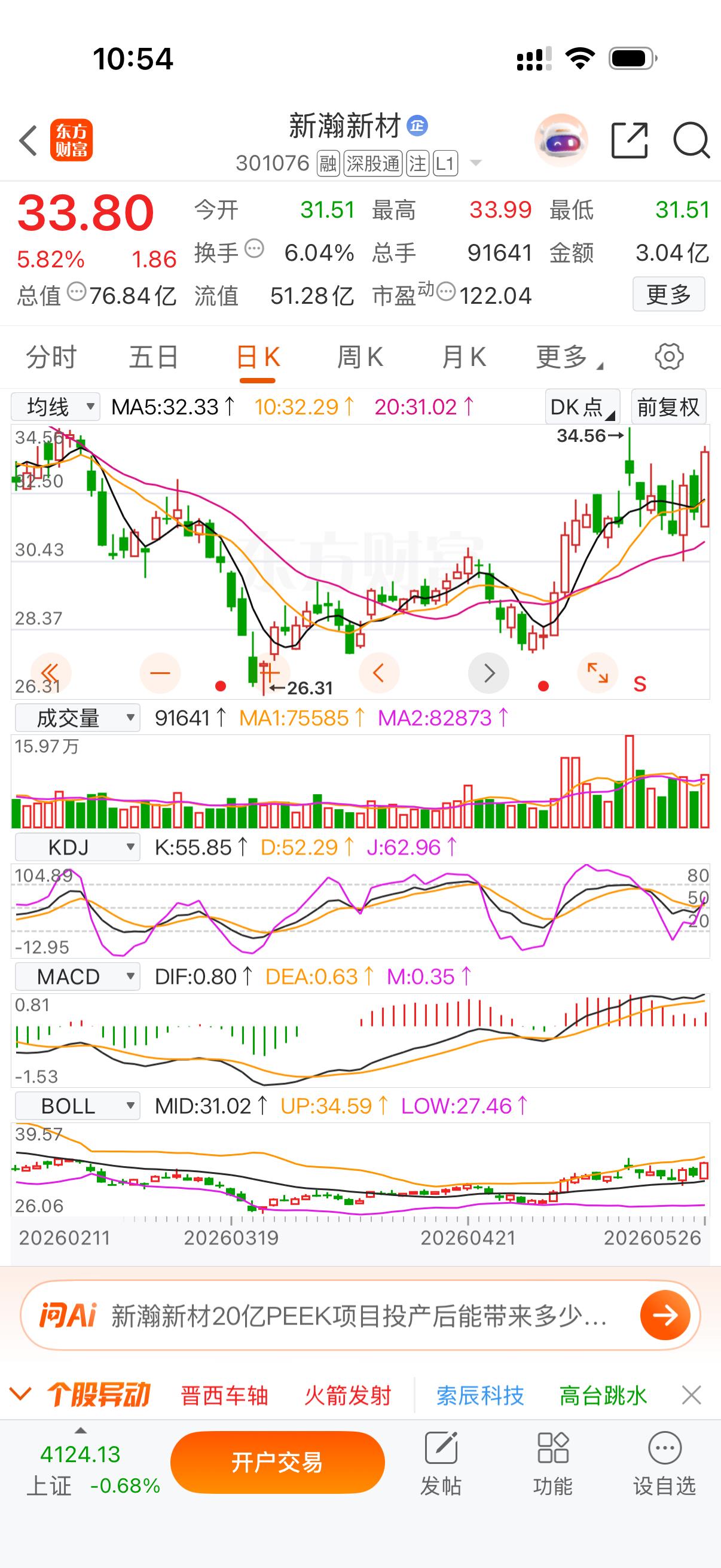The image size is (721, 1568).
Task: Open 高台跳水 alert link
Action: [603, 1395]
